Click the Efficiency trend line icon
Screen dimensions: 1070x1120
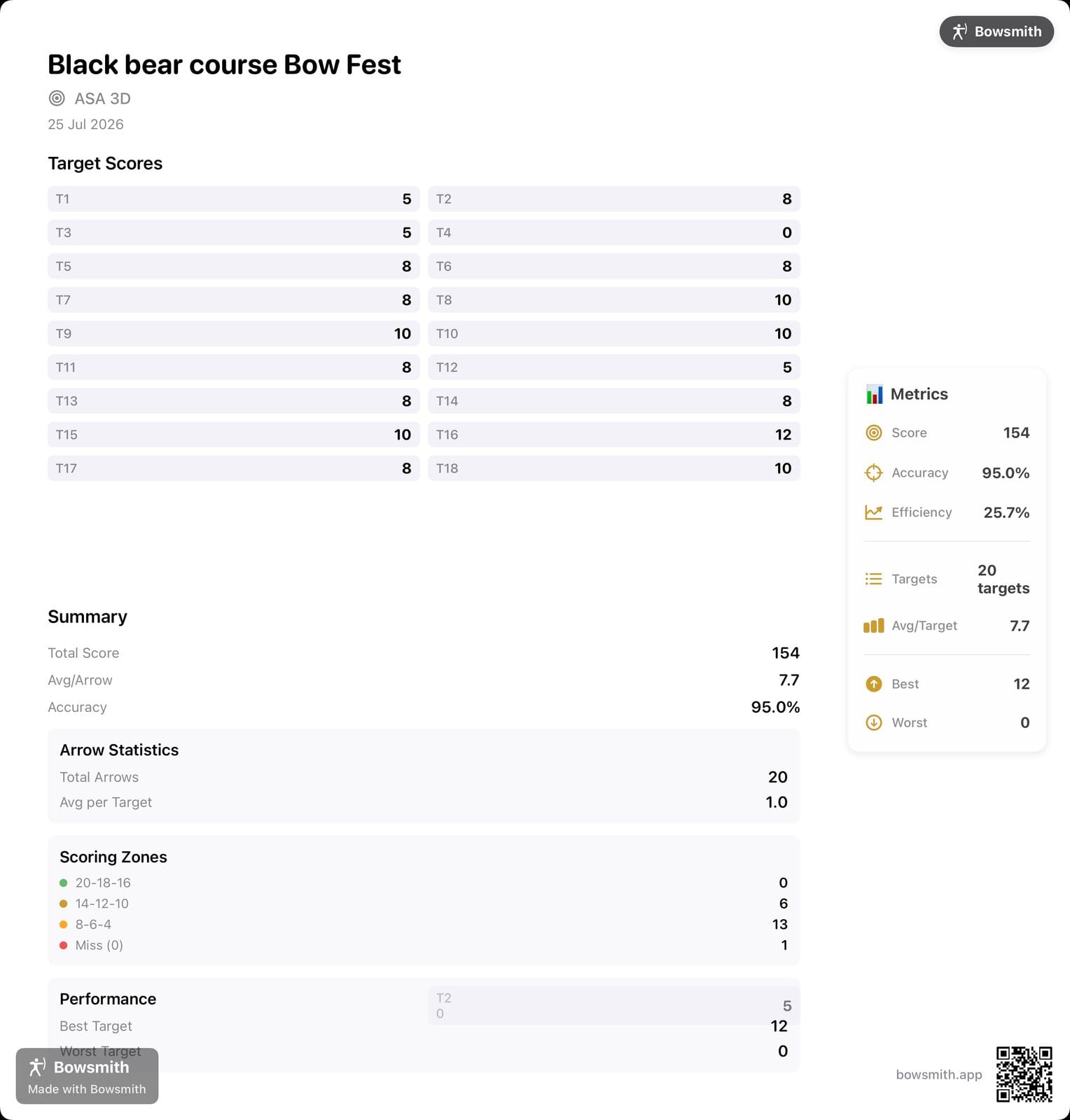tap(874, 512)
